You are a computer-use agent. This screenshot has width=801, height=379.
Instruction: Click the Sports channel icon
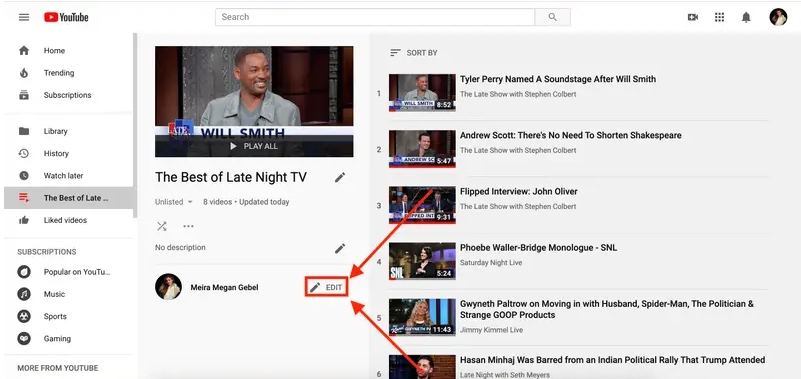pyautogui.click(x=24, y=316)
